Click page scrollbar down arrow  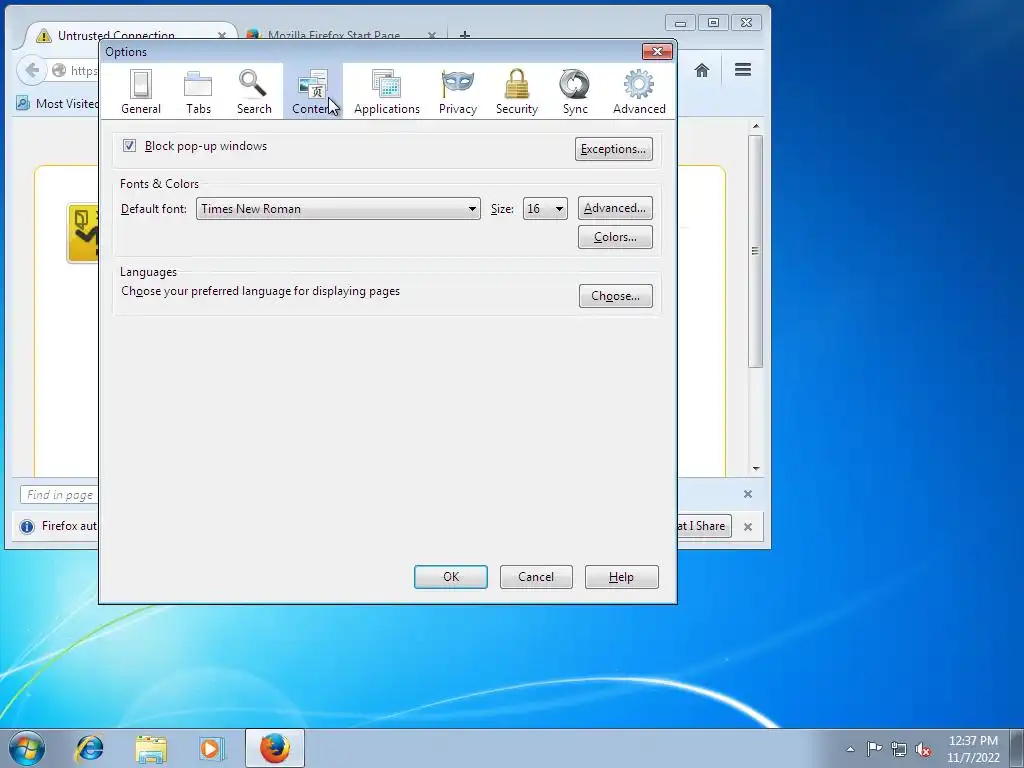point(756,468)
